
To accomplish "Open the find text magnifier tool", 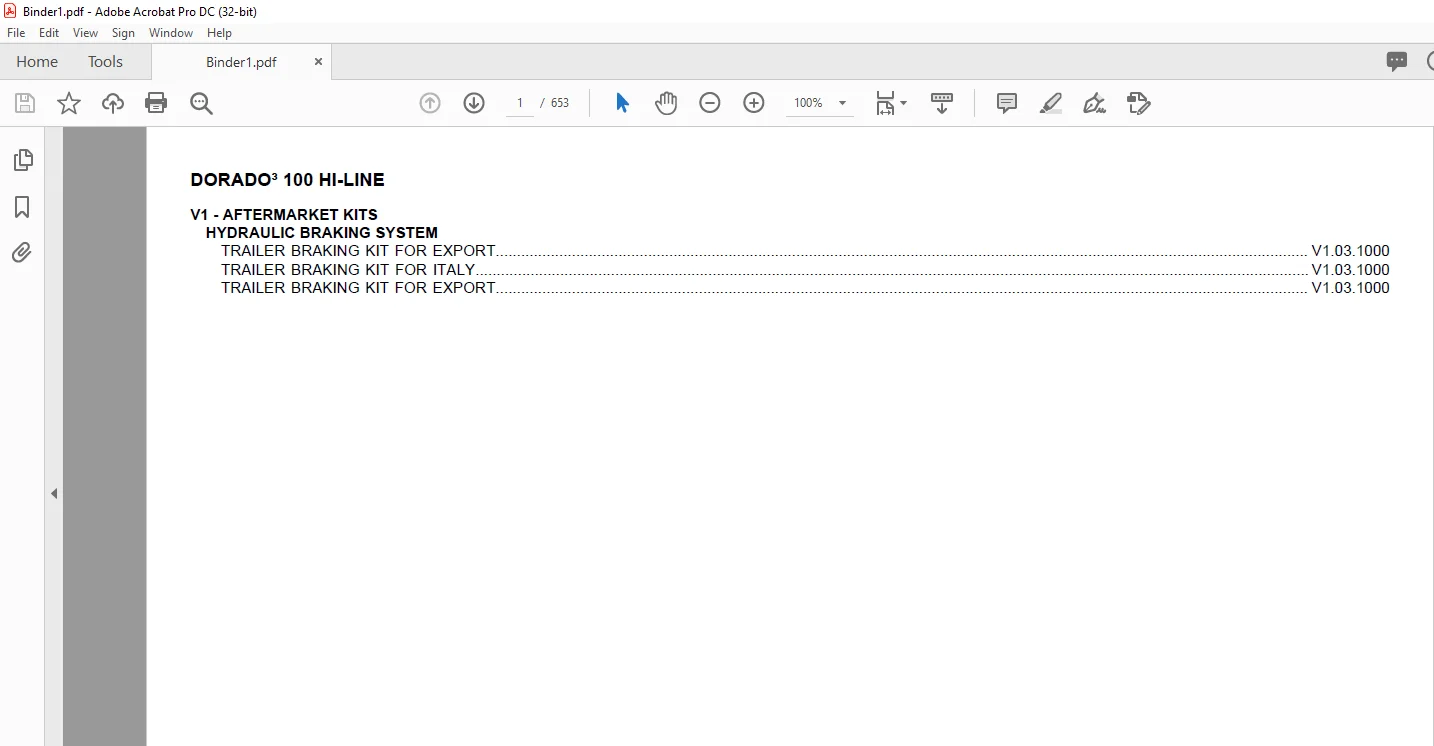I will (202, 103).
